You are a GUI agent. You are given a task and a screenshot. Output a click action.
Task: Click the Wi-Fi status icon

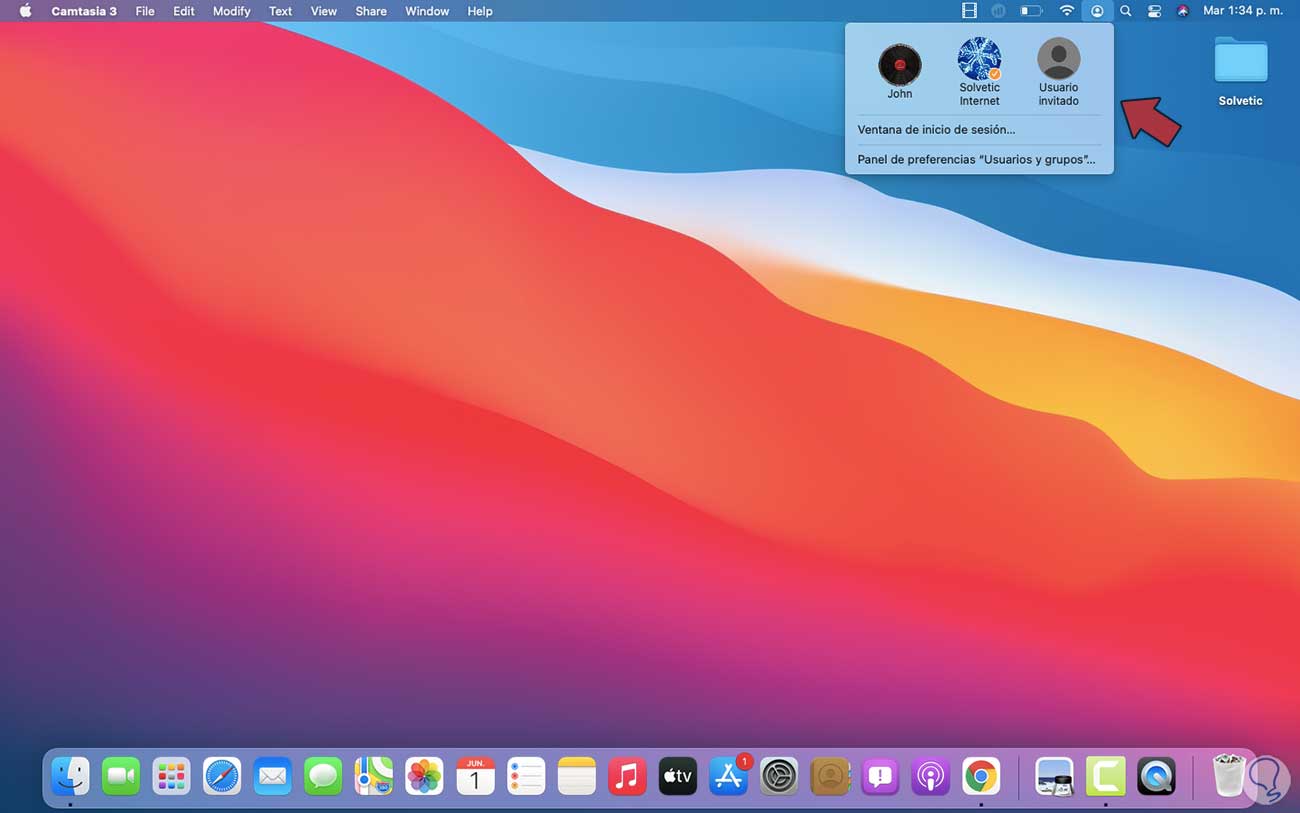coord(1067,11)
